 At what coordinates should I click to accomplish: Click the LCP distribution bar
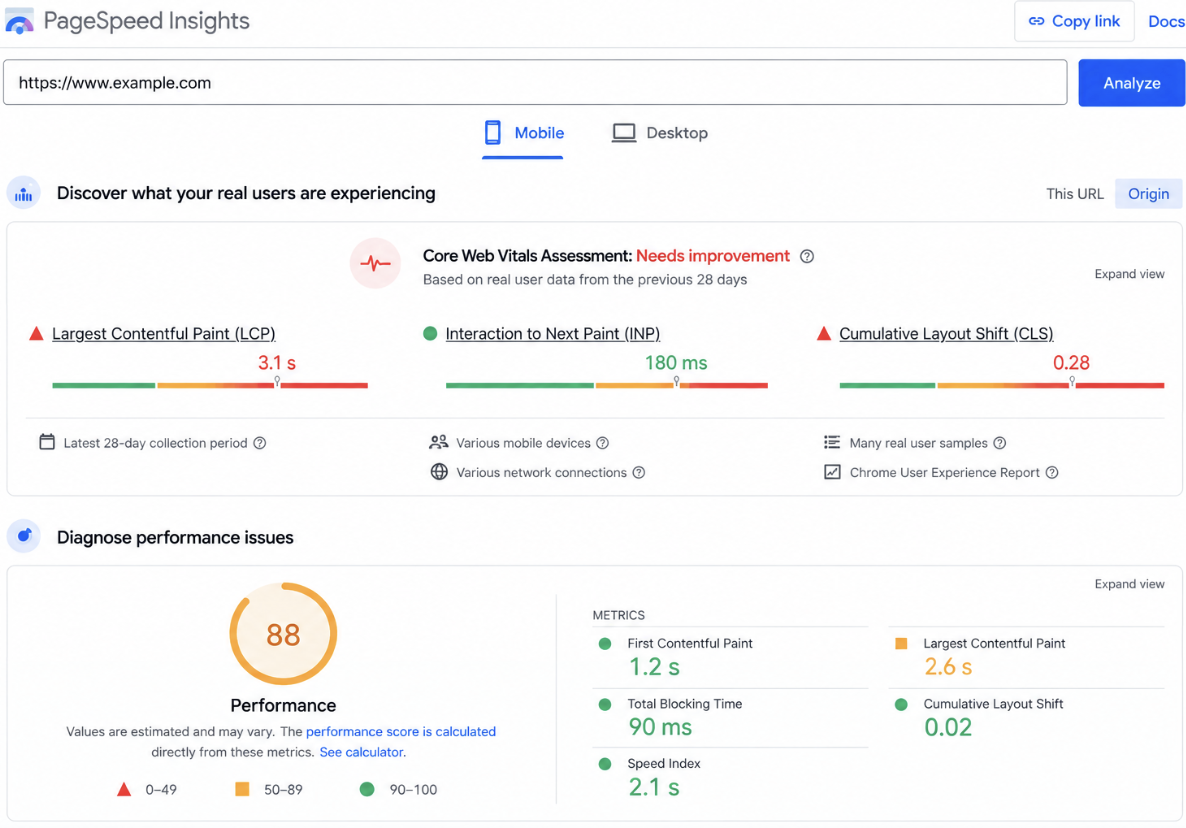click(210, 385)
